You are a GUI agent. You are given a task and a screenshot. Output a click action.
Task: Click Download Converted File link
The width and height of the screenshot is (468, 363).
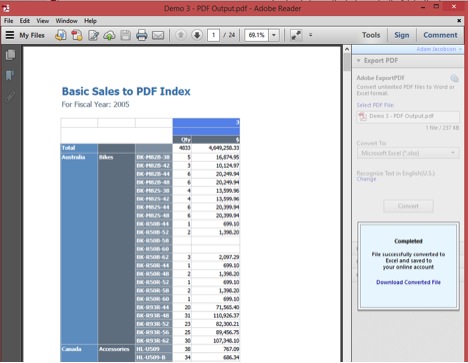pos(408,282)
